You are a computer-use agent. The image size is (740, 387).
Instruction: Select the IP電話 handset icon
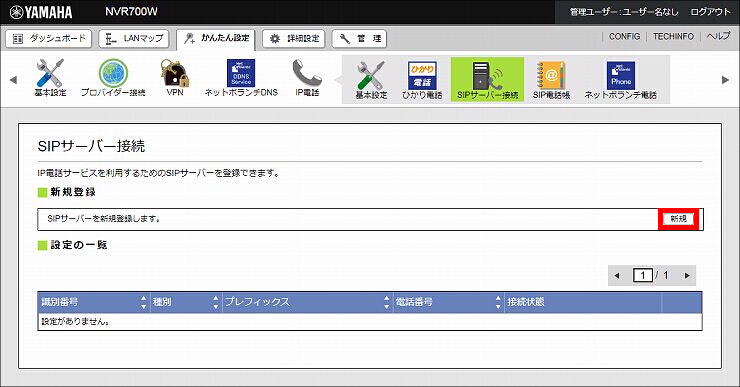pos(307,78)
